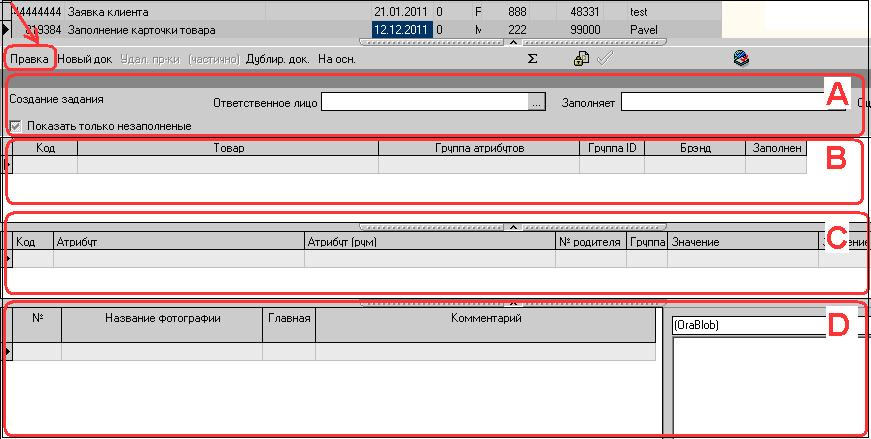Click Удал. пр-ки toolbar item
The height and width of the screenshot is (439, 871).
(x=150, y=59)
